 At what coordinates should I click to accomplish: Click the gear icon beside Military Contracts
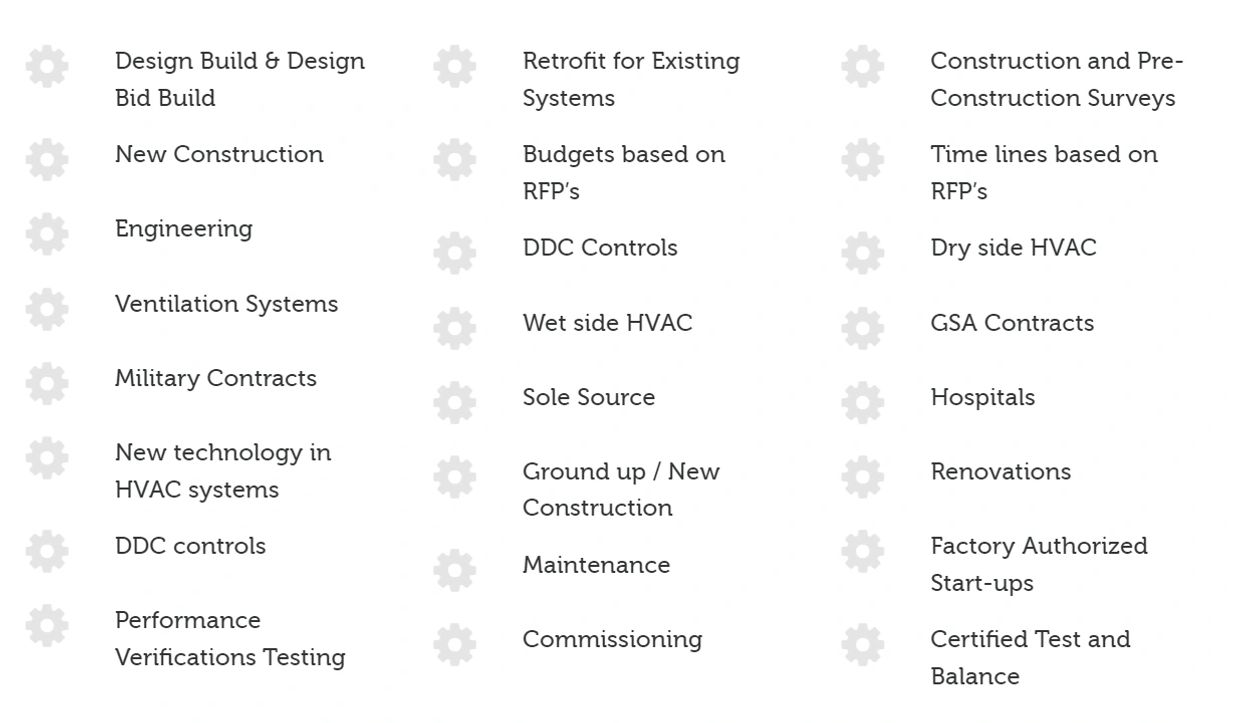(47, 383)
